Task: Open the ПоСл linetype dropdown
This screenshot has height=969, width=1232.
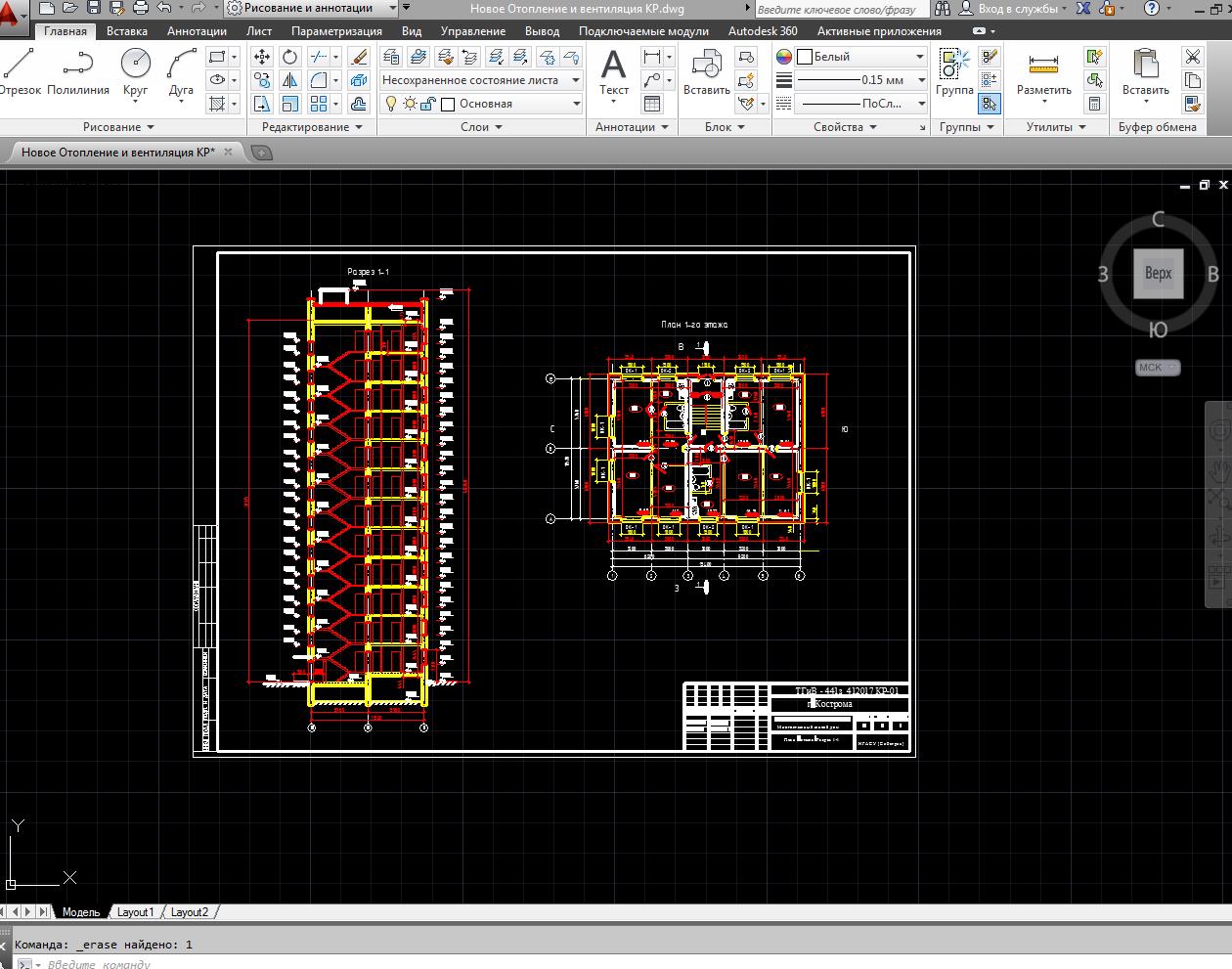Action: (x=860, y=104)
